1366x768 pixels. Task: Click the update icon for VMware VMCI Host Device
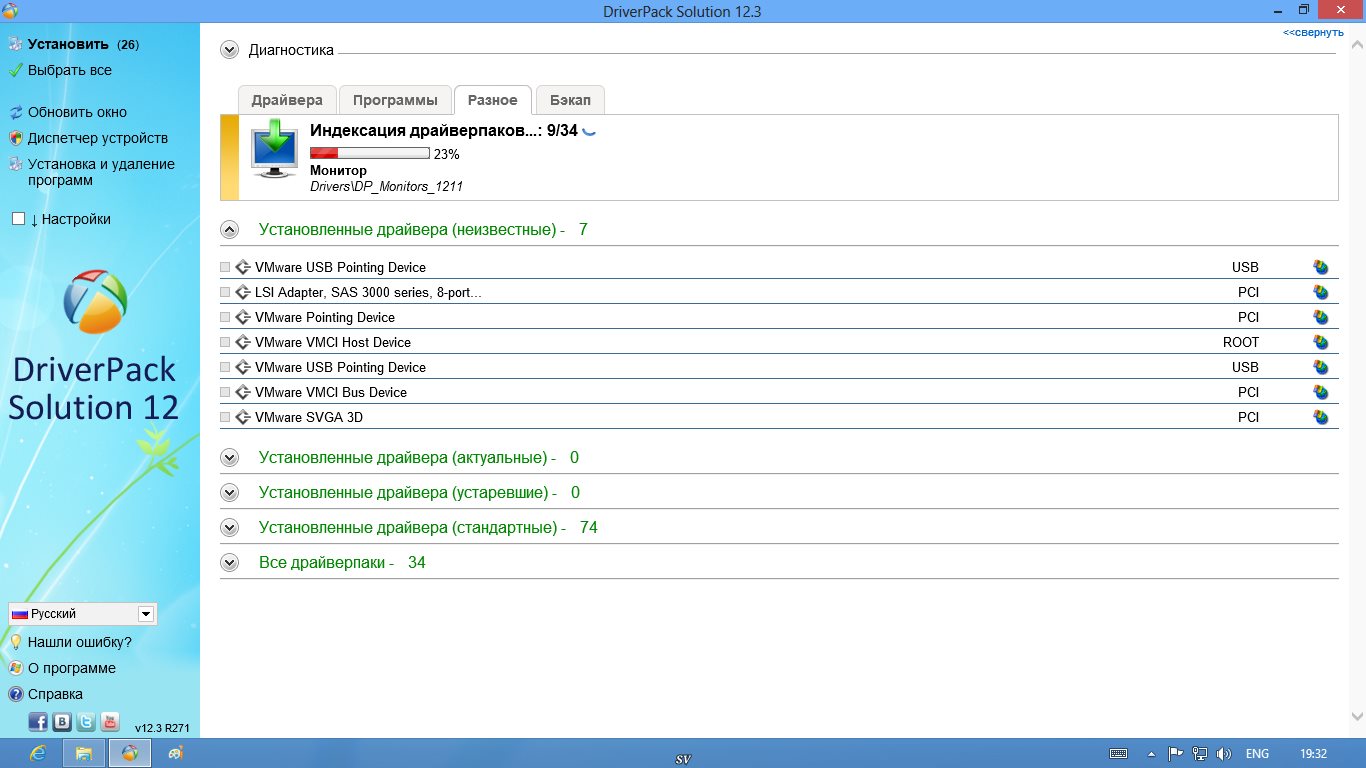[x=1320, y=342]
